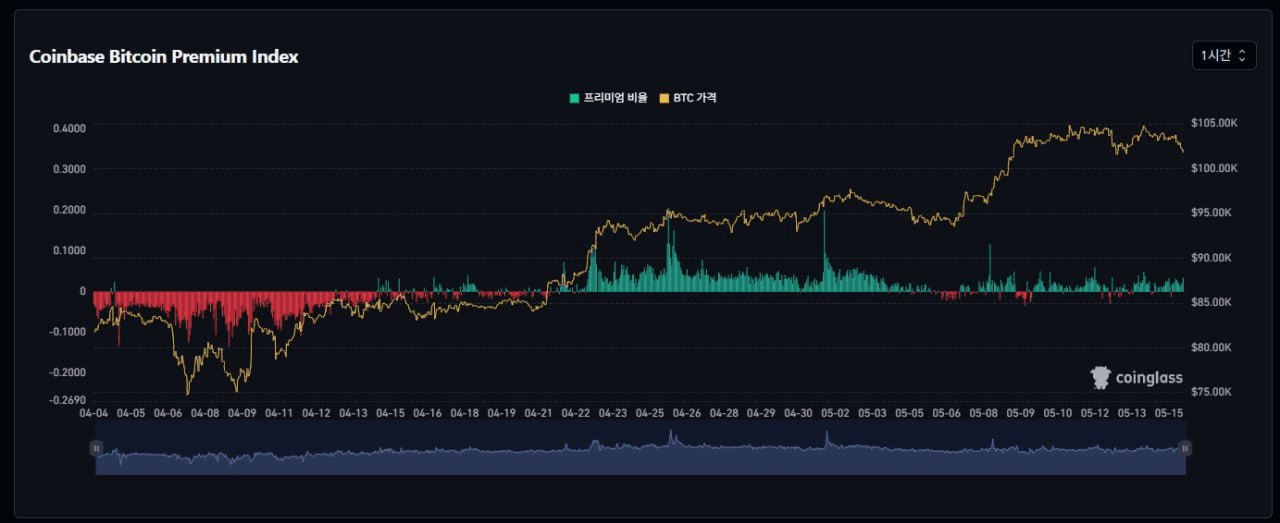Click the -0.2690 left axis label
Image resolution: width=1280 pixels, height=523 pixels.
pyautogui.click(x=68, y=400)
